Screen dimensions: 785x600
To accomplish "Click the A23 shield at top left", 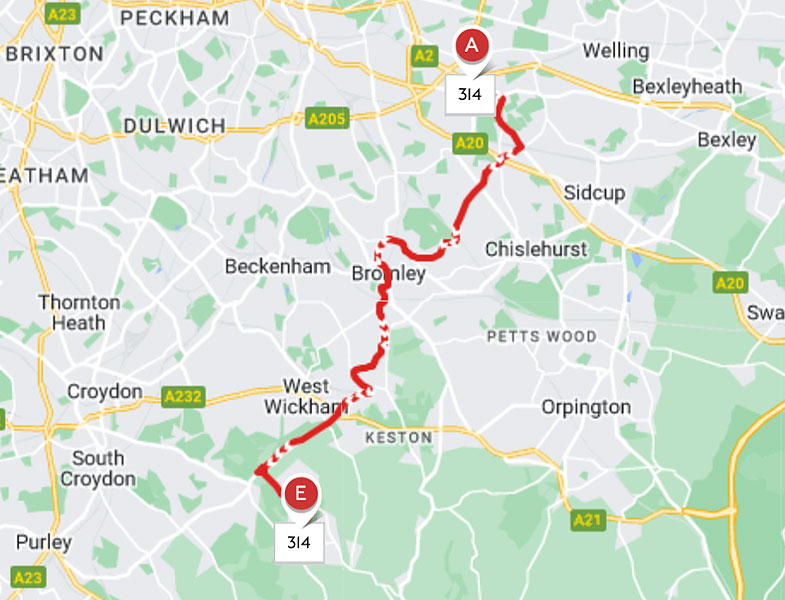I will click(x=62, y=14).
